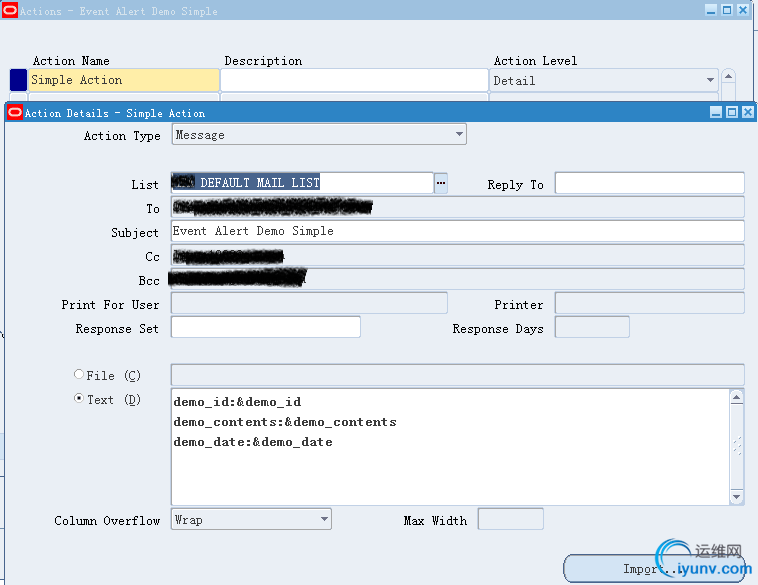Click the Response Set field
This screenshot has height=585, width=758.
[266, 327]
